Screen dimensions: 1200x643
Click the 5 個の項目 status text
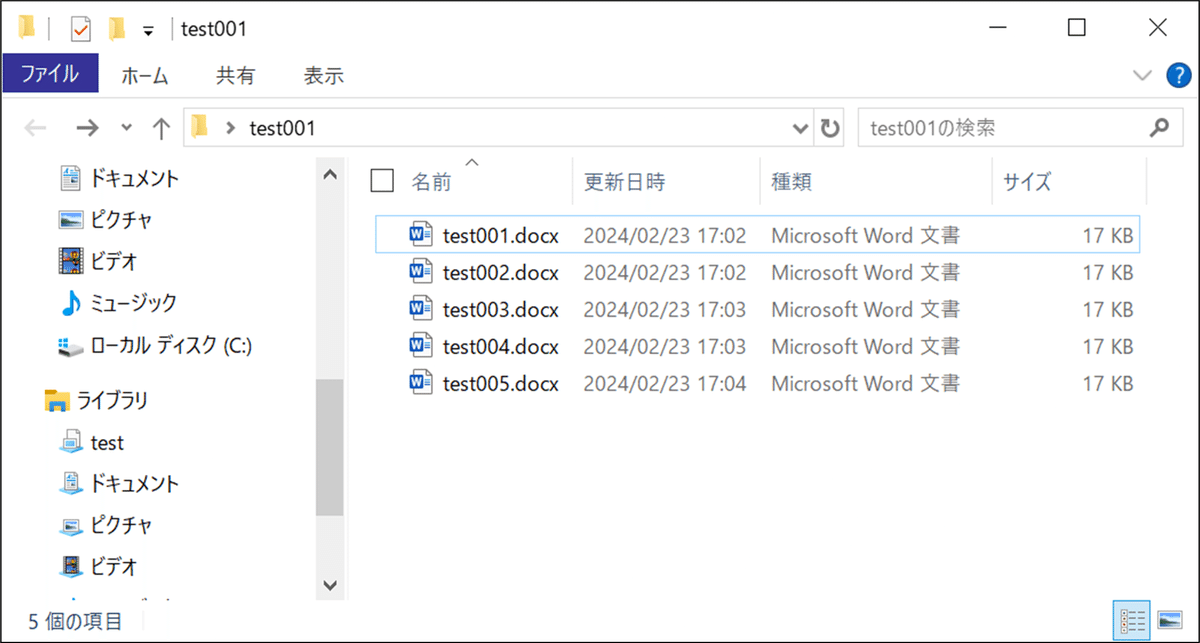pos(76,621)
